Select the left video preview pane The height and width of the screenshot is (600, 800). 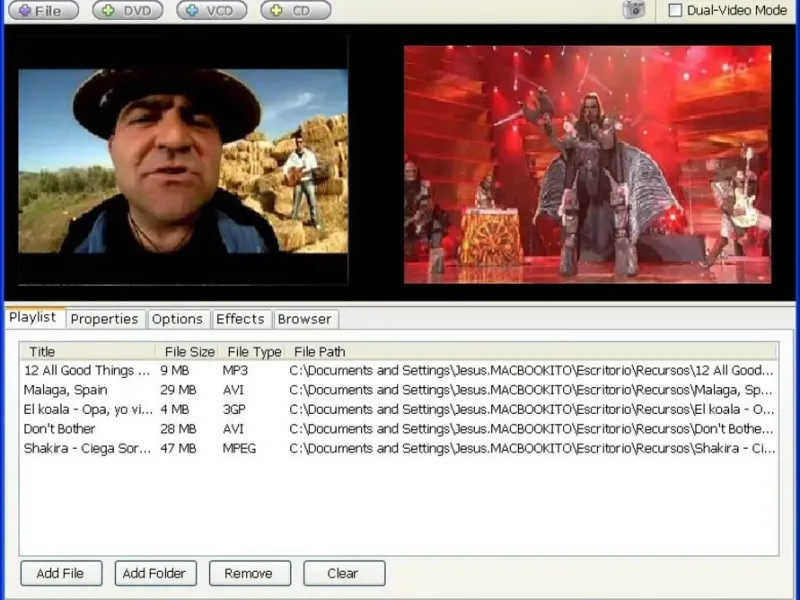tap(183, 161)
